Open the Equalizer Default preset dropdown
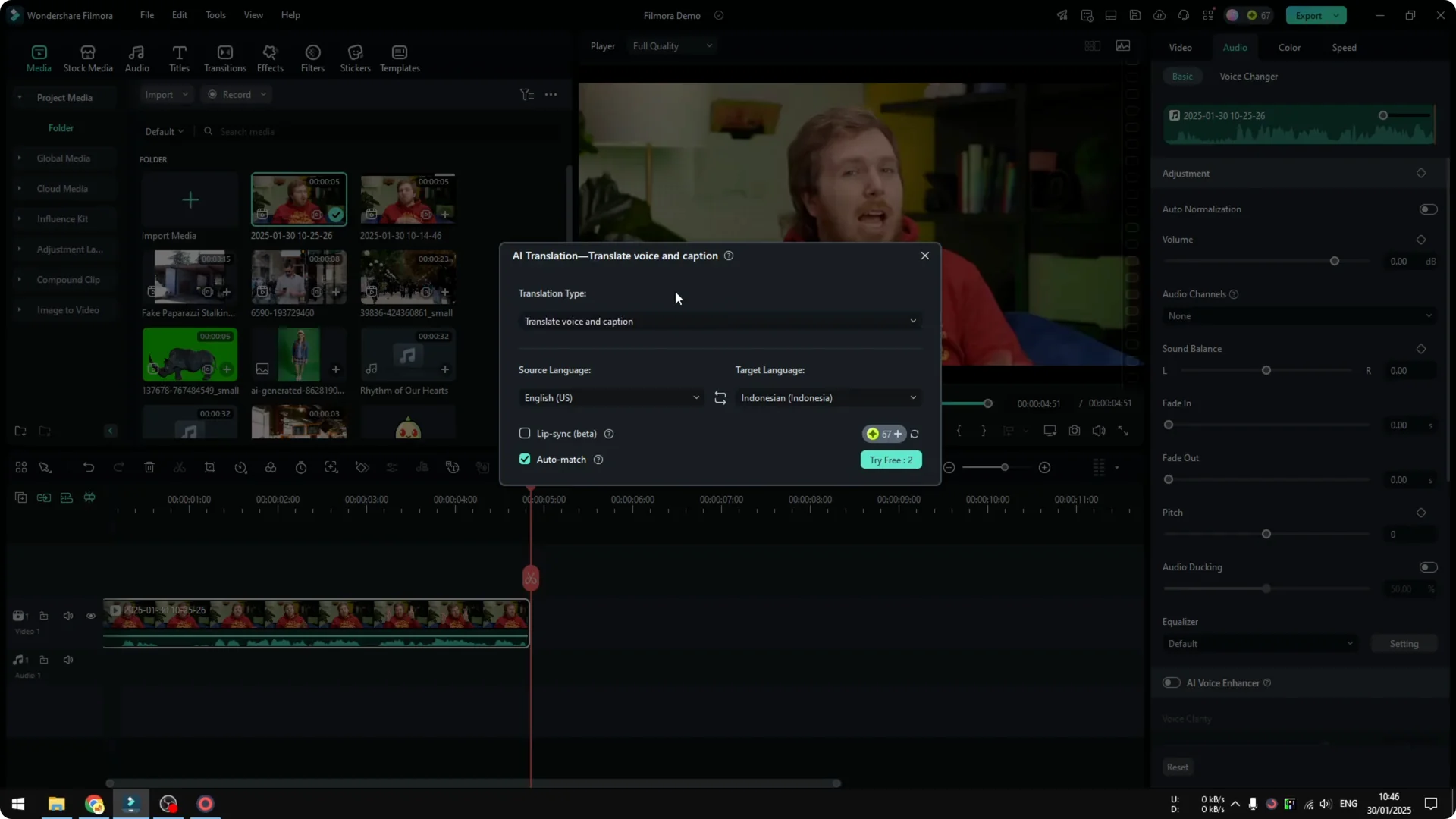 (1259, 643)
